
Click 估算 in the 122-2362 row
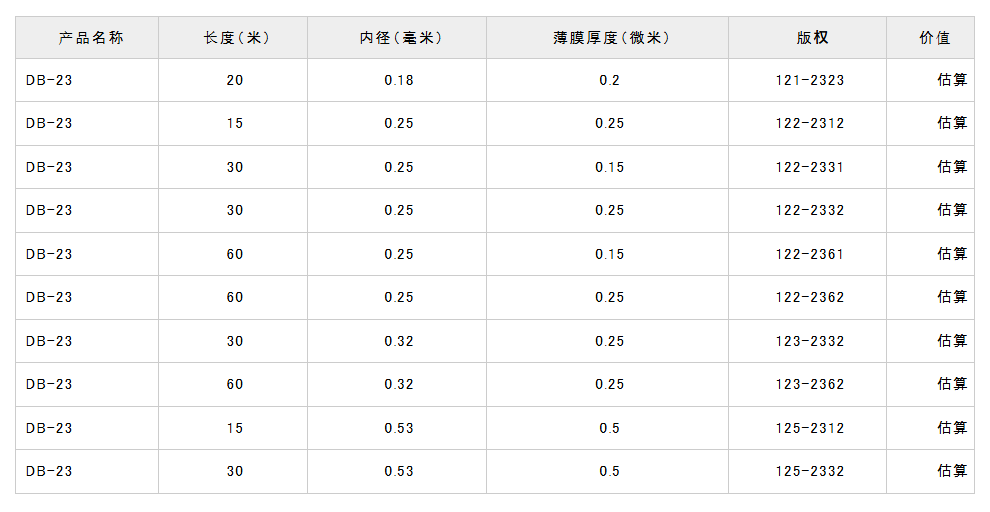click(951, 297)
